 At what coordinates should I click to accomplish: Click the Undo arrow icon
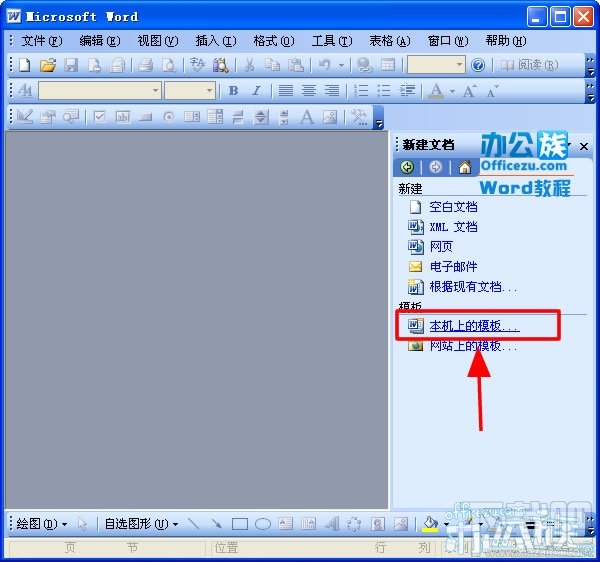(x=324, y=65)
